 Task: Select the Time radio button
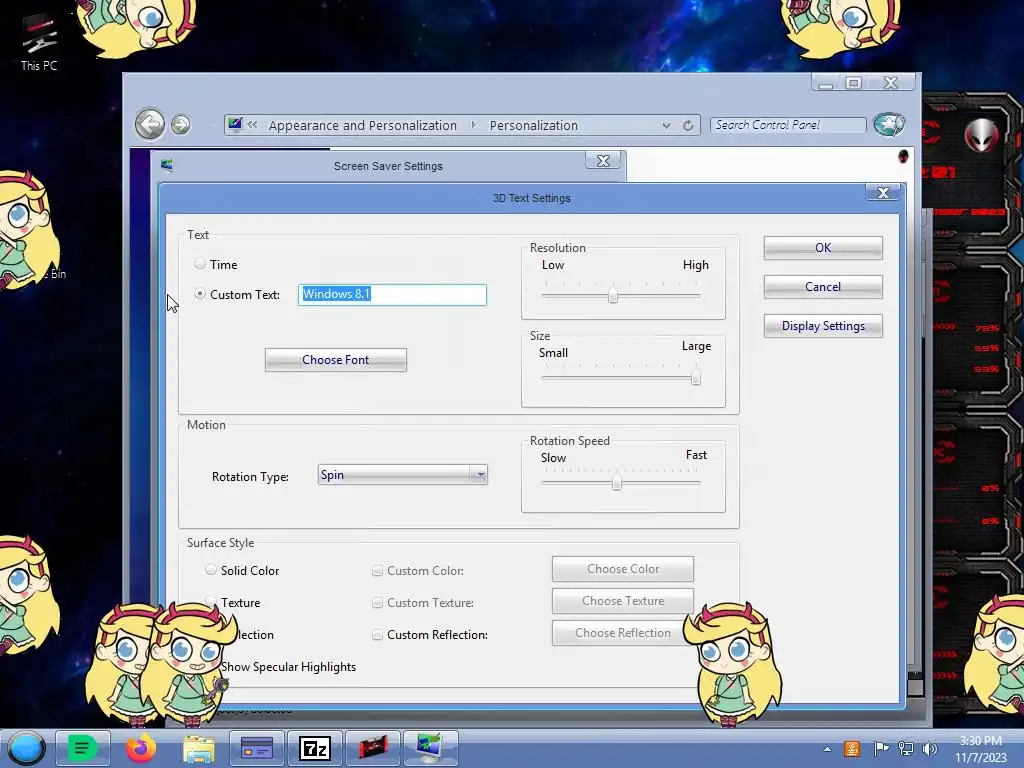(200, 264)
